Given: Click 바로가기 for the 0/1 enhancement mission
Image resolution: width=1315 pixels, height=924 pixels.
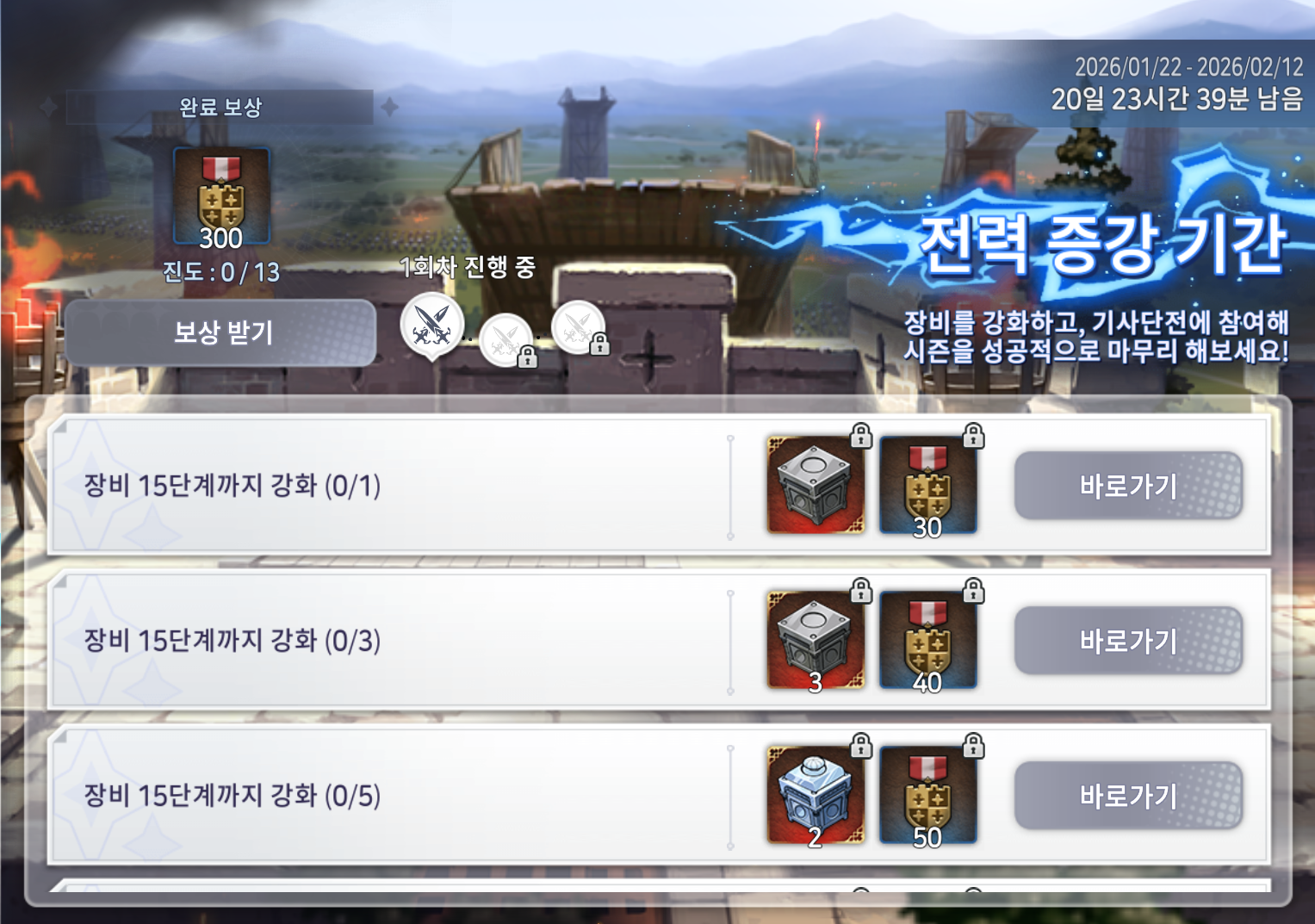Looking at the screenshot, I should coord(1128,486).
